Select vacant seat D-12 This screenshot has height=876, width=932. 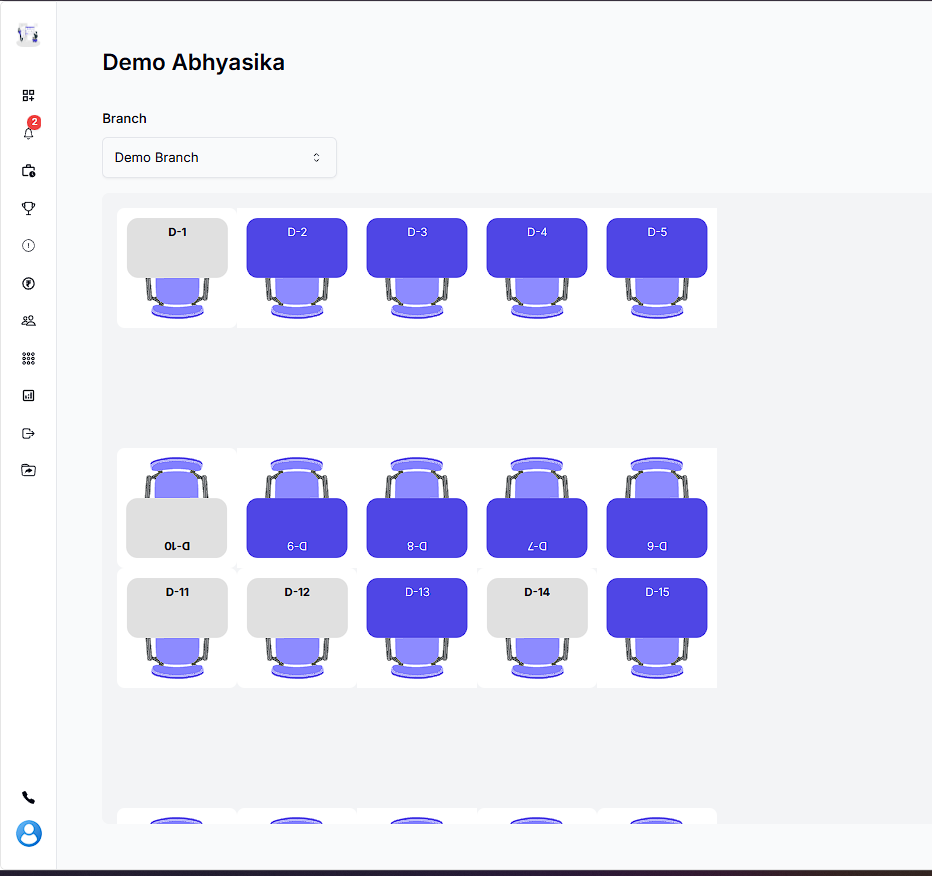(x=297, y=607)
